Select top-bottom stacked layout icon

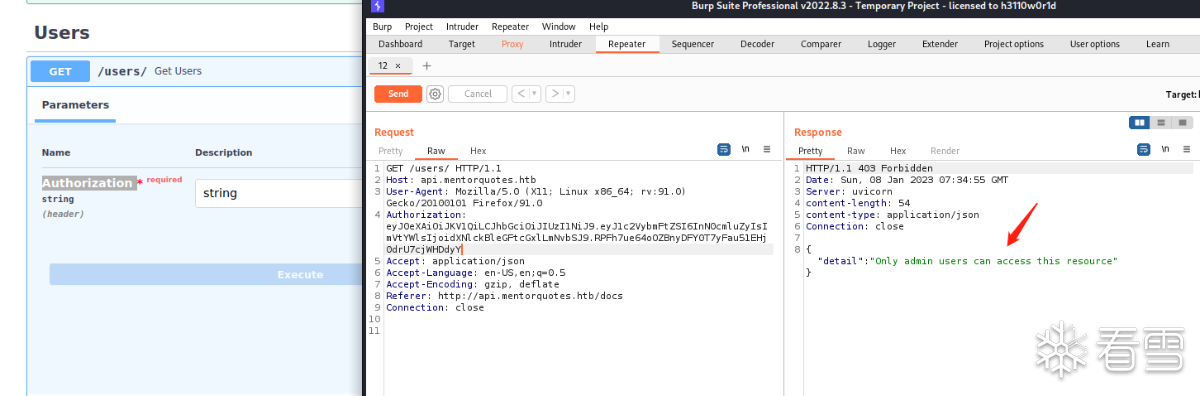coord(1160,122)
